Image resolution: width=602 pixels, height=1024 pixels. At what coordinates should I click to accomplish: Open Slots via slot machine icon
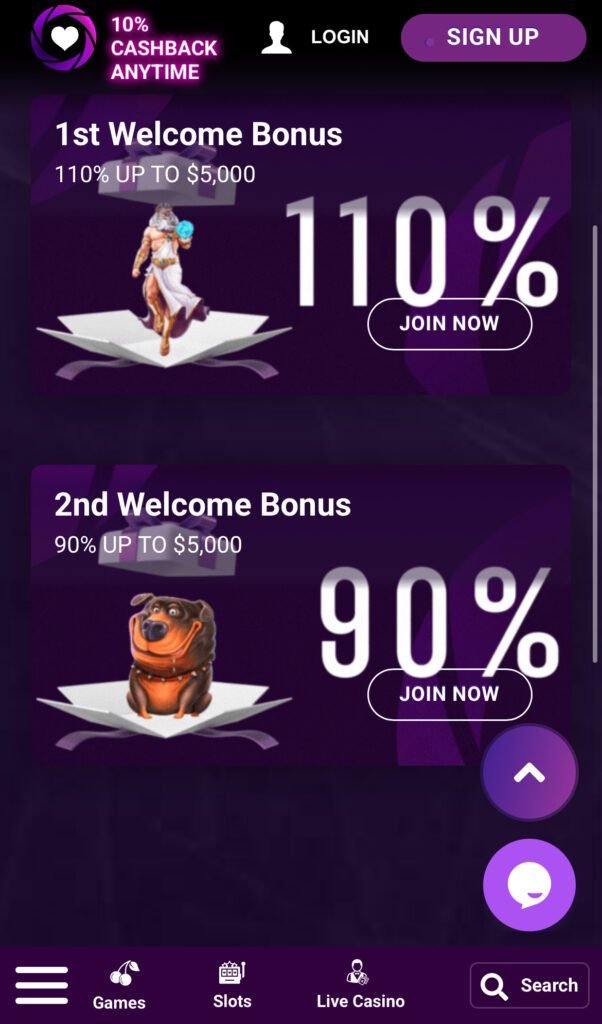pyautogui.click(x=232, y=972)
